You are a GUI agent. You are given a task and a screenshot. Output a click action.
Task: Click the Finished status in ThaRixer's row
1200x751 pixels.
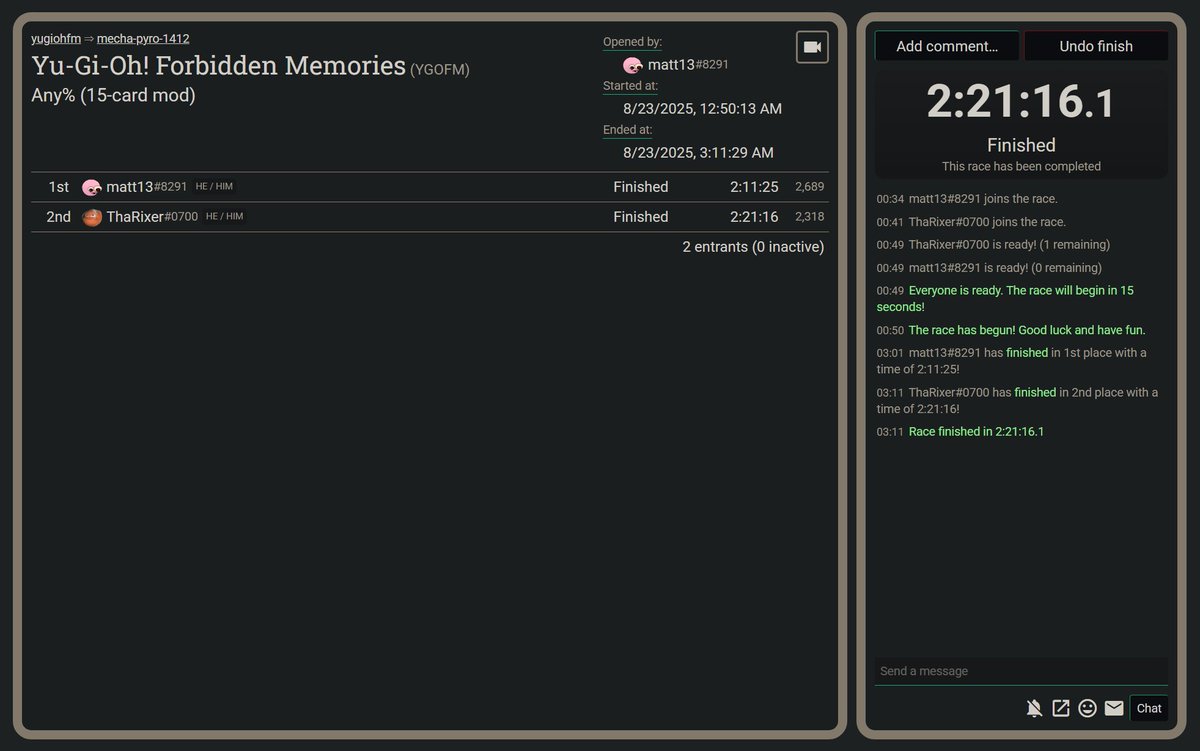(x=641, y=217)
